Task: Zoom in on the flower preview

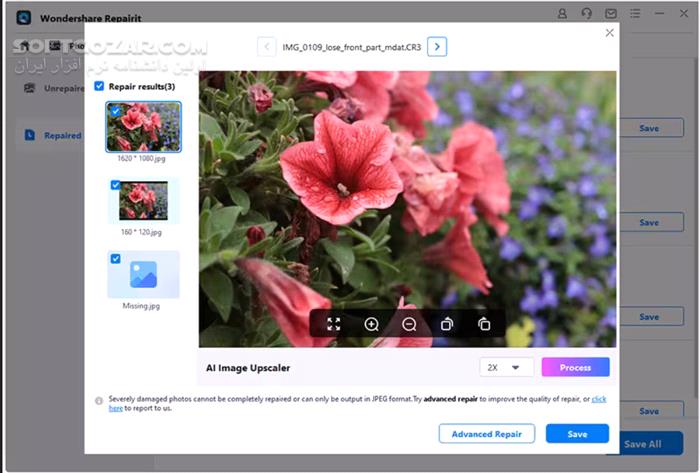Action: [x=371, y=324]
